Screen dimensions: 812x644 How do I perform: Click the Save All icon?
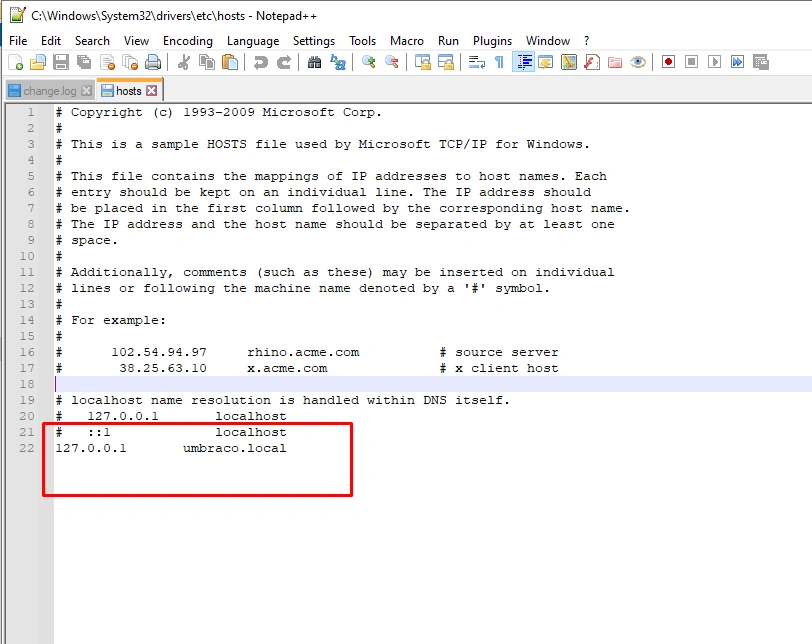(x=84, y=62)
